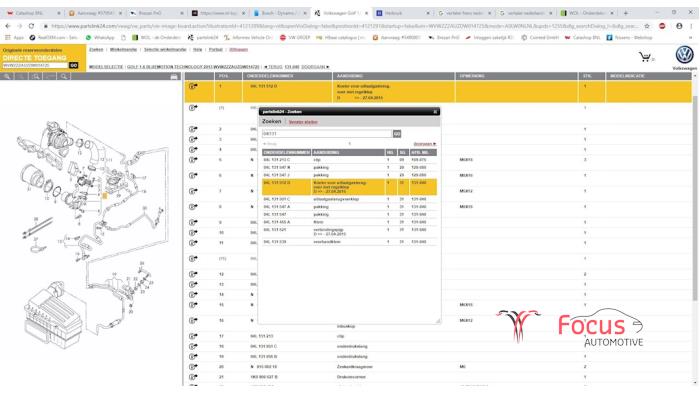This screenshot has width=700, height=394.
Task: Go back with the TERUG arrow link
Action: pyautogui.click(x=273, y=67)
